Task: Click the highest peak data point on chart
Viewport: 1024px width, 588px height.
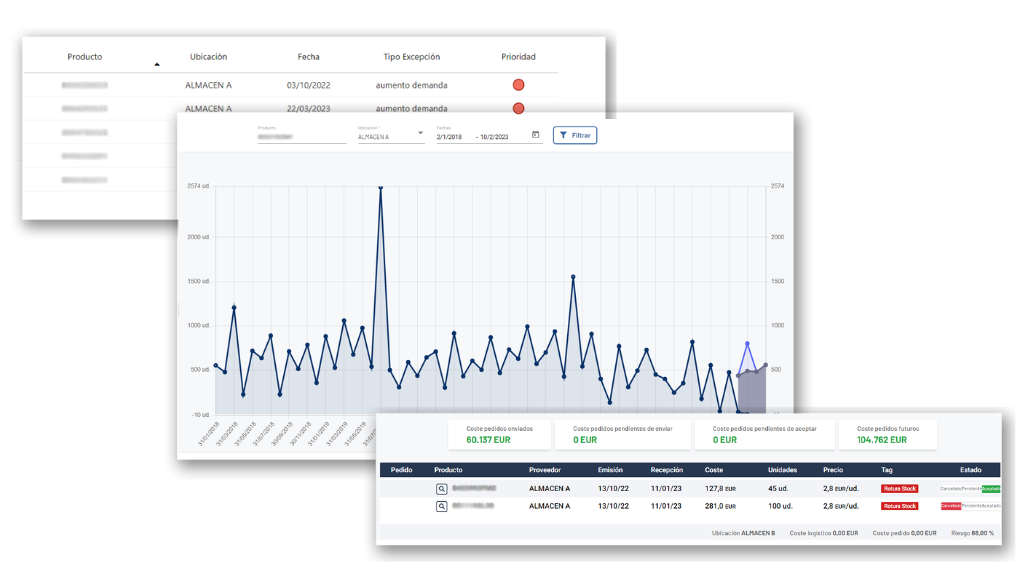Action: [380, 187]
